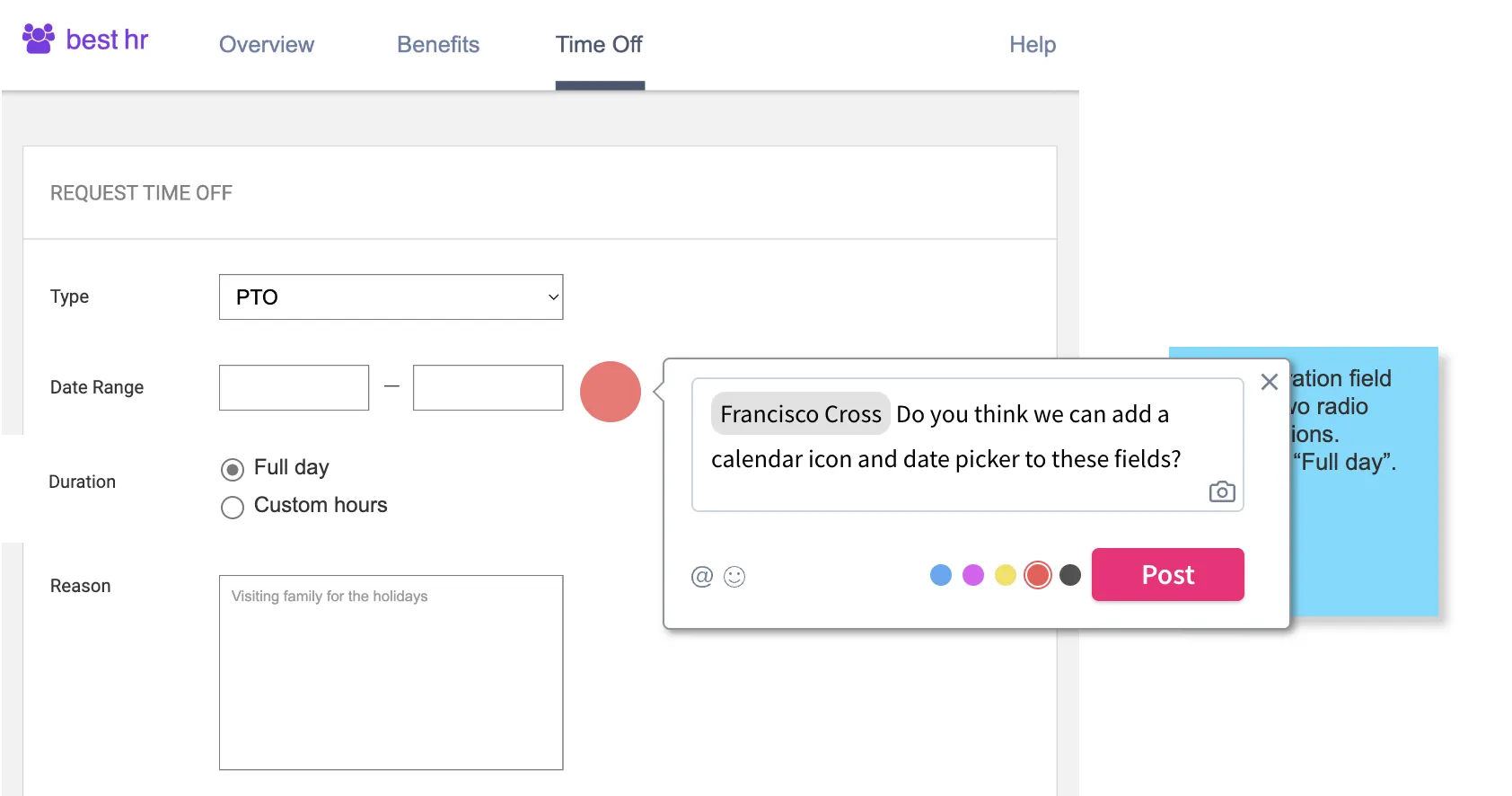Select the Custom hours radio option

[233, 508]
